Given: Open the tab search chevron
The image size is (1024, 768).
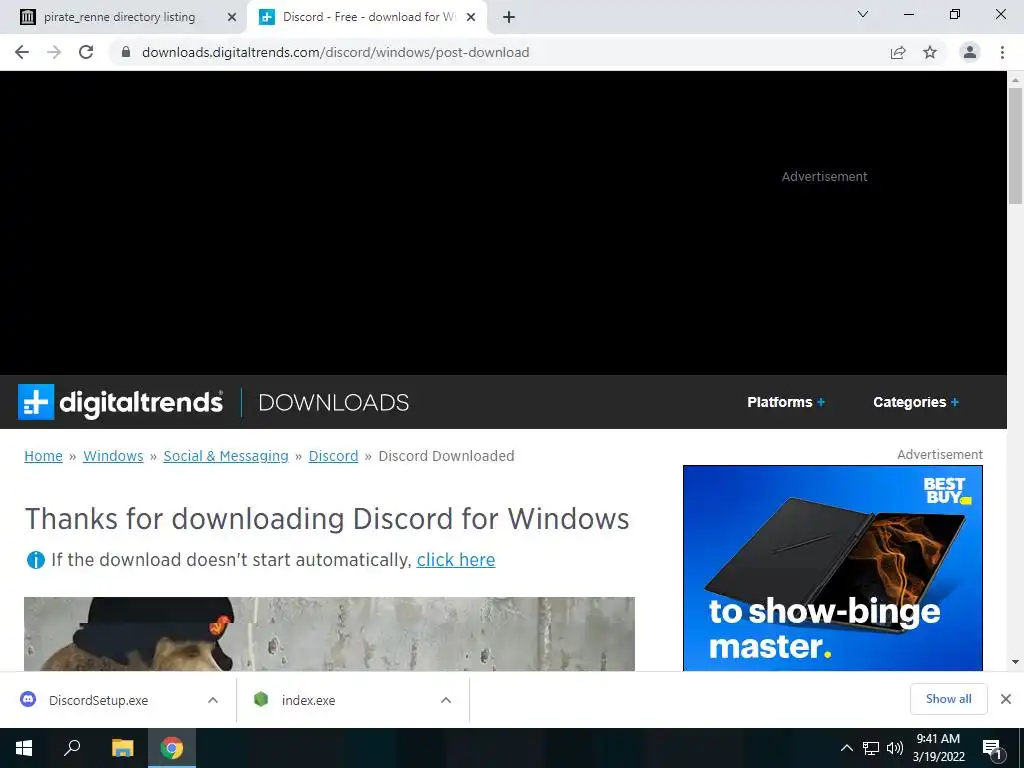Looking at the screenshot, I should [863, 14].
